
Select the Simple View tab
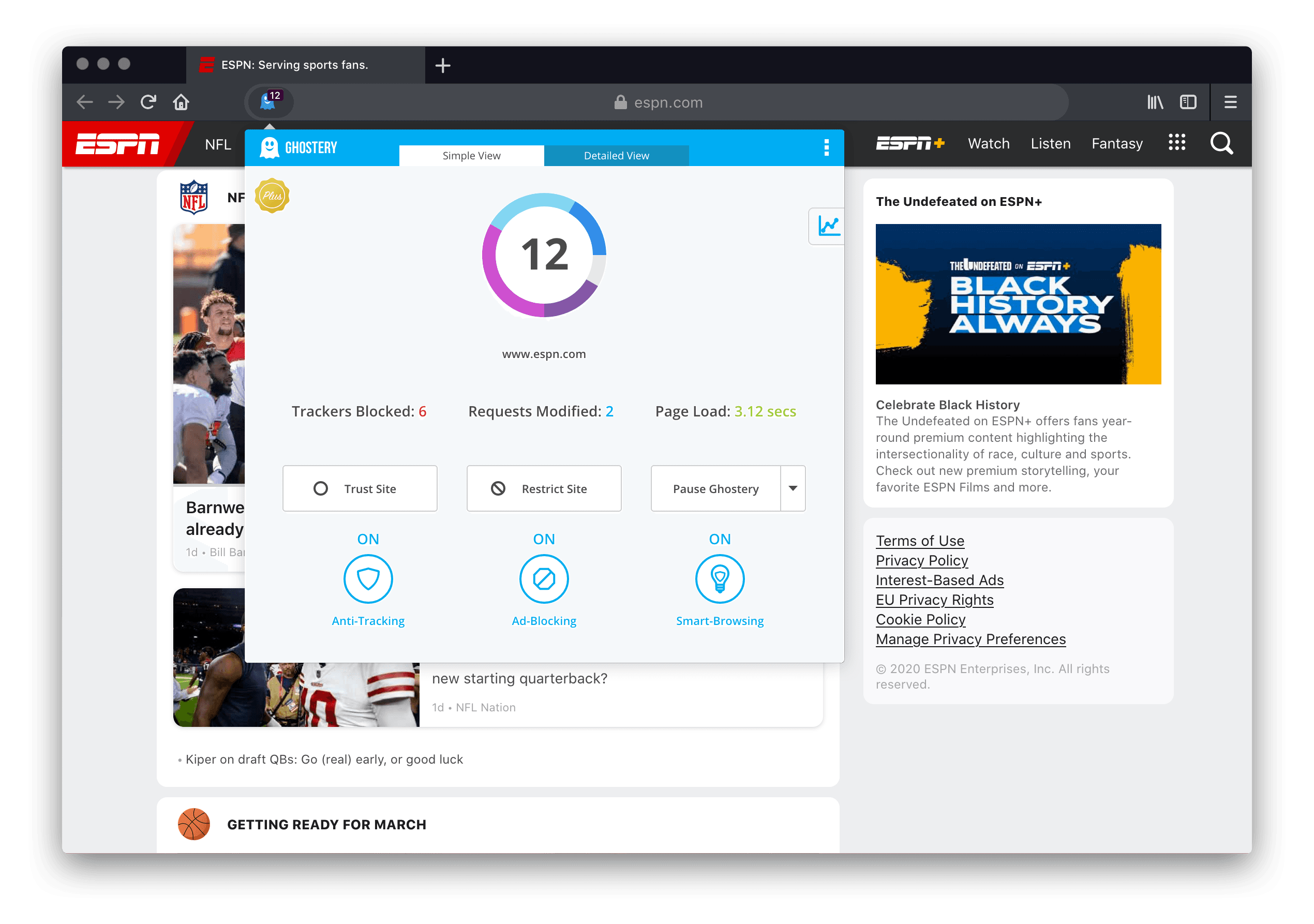[x=471, y=156]
